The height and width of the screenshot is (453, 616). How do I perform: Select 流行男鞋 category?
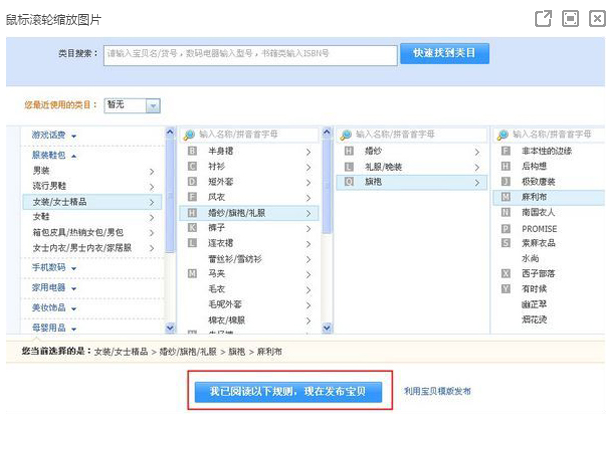click(x=92, y=186)
